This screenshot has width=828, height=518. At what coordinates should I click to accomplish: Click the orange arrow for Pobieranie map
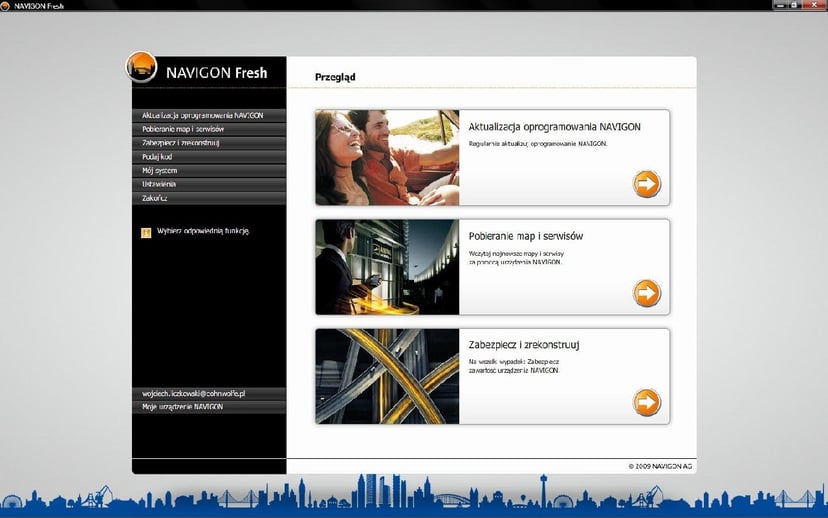pyautogui.click(x=647, y=293)
